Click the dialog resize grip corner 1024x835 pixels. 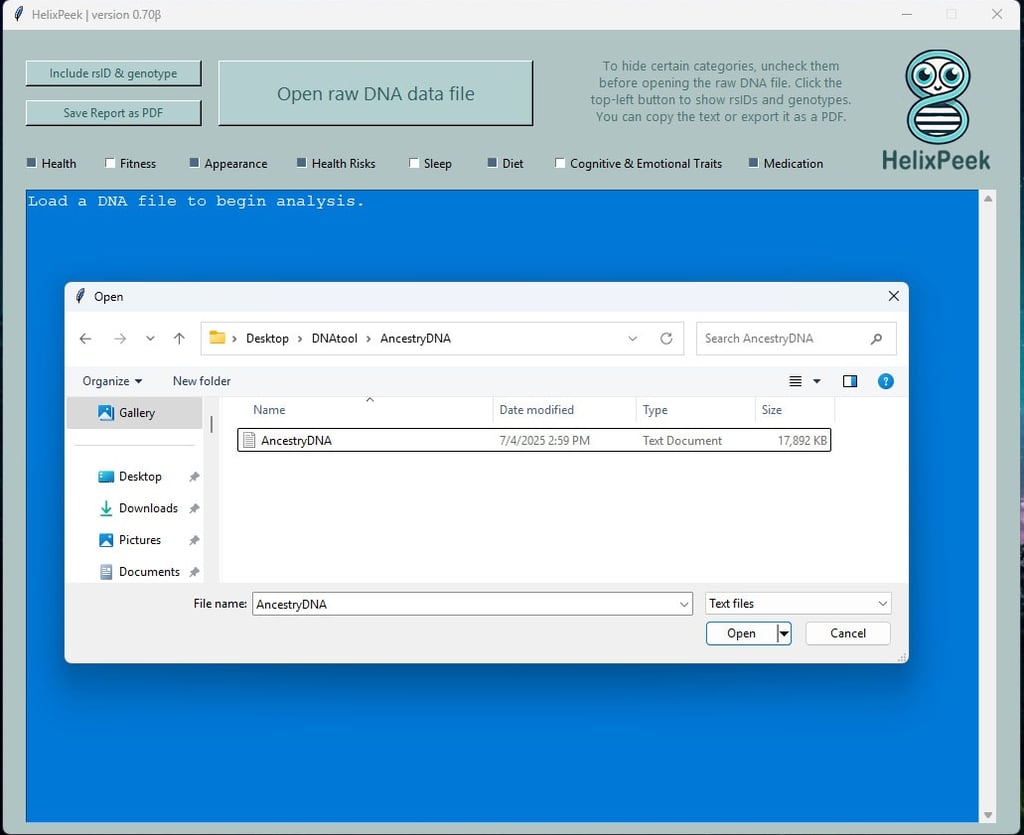pos(902,657)
